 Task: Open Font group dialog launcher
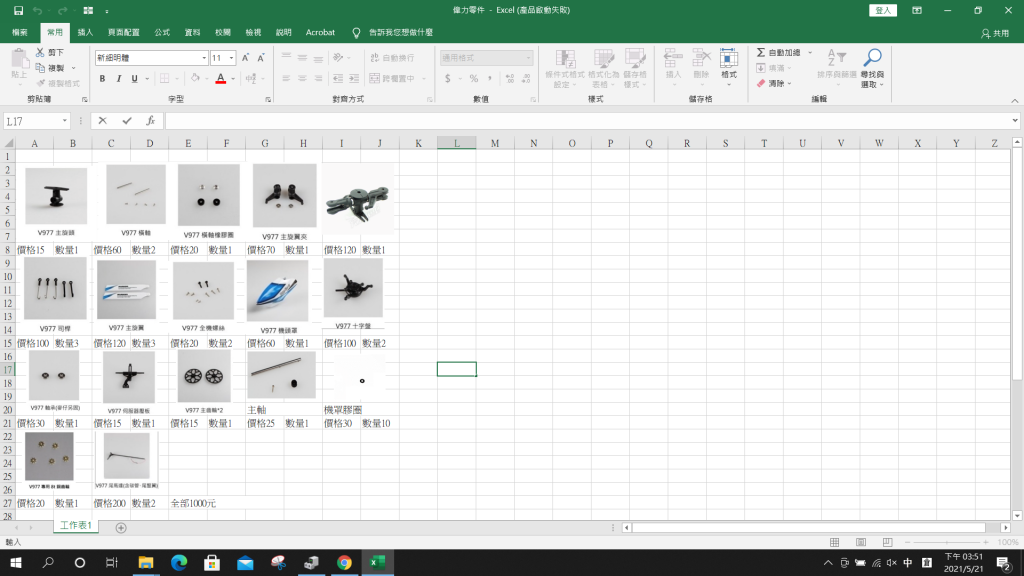[x=268, y=100]
